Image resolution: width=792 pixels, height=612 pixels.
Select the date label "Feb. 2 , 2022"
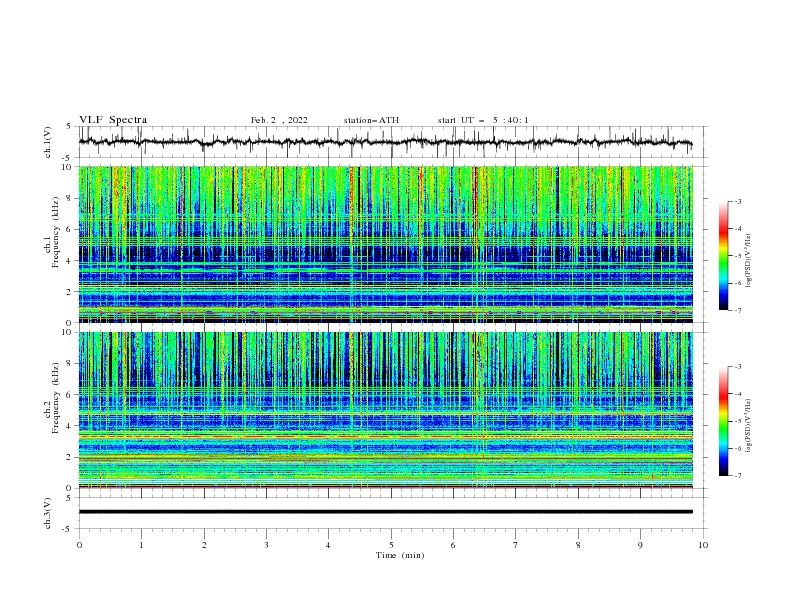279,120
